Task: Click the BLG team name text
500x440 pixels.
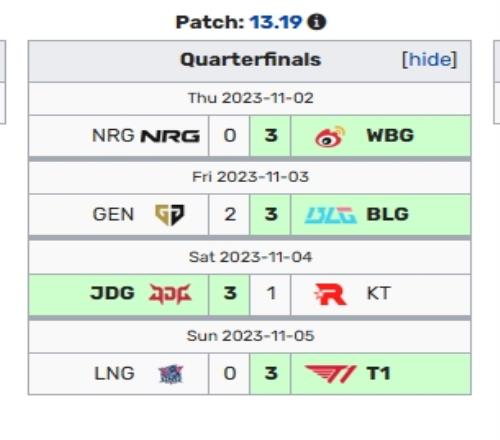Action: 387,214
